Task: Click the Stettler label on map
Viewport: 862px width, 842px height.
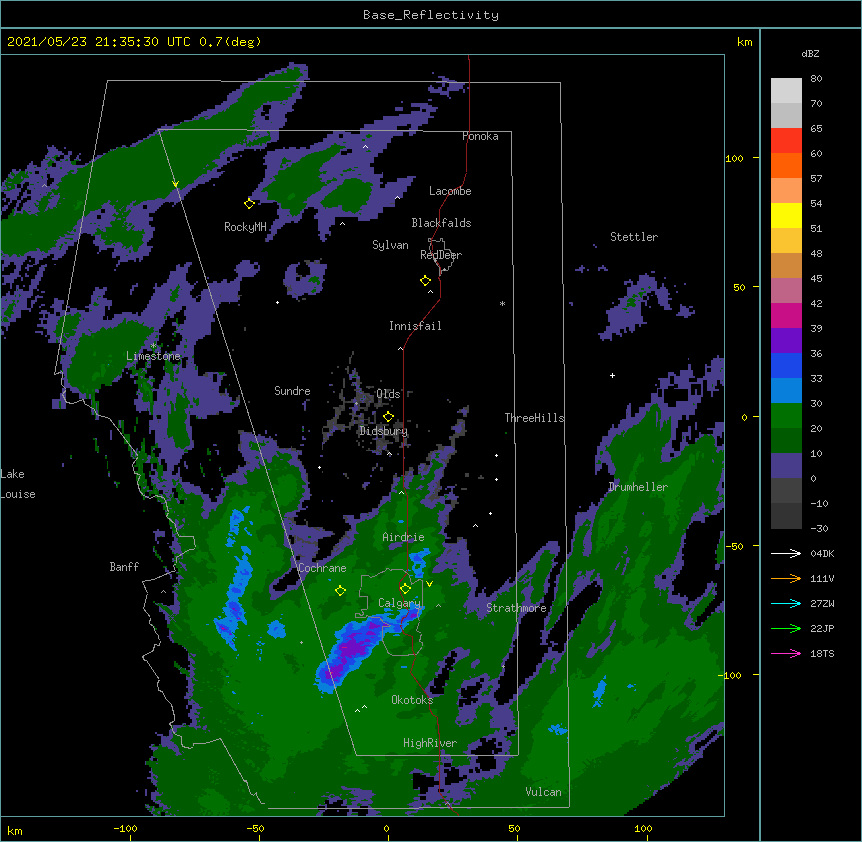Action: pyautogui.click(x=634, y=237)
